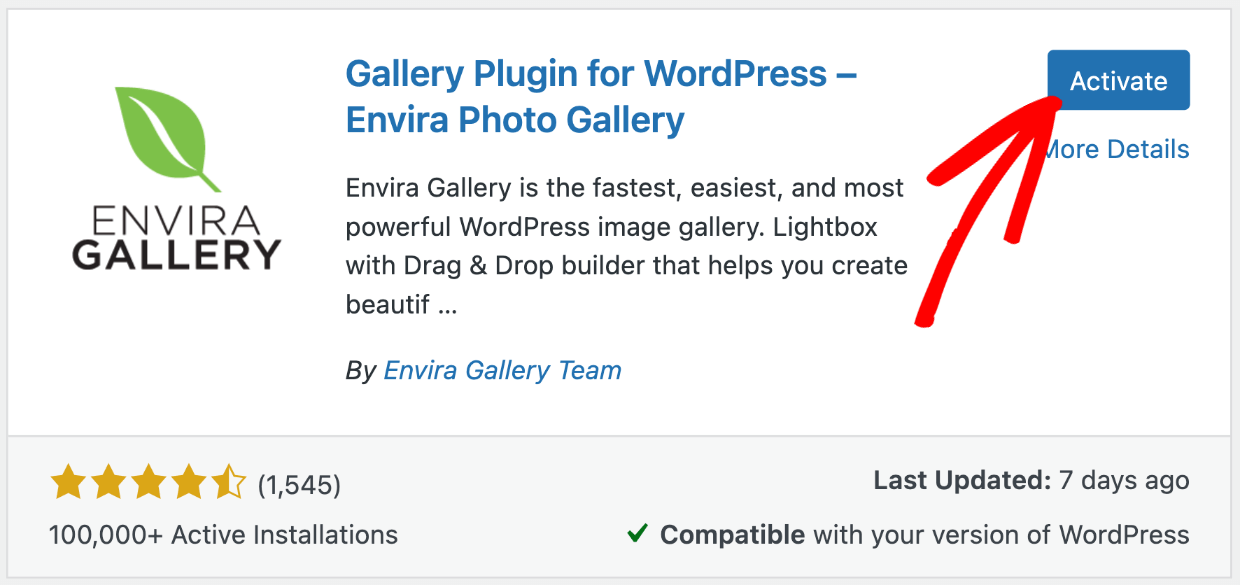The width and height of the screenshot is (1240, 585).
Task: Select the first gold rating star
Action: 68,483
